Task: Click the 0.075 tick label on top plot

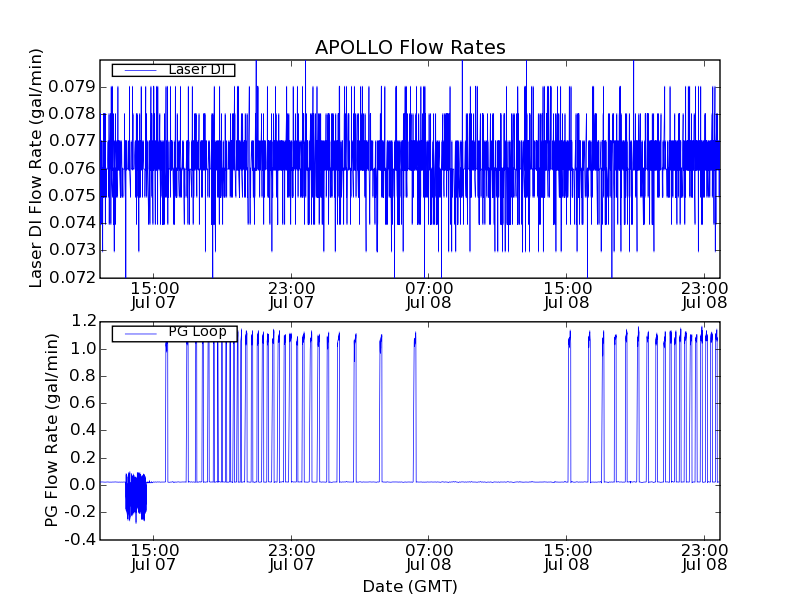Action: tap(72, 195)
